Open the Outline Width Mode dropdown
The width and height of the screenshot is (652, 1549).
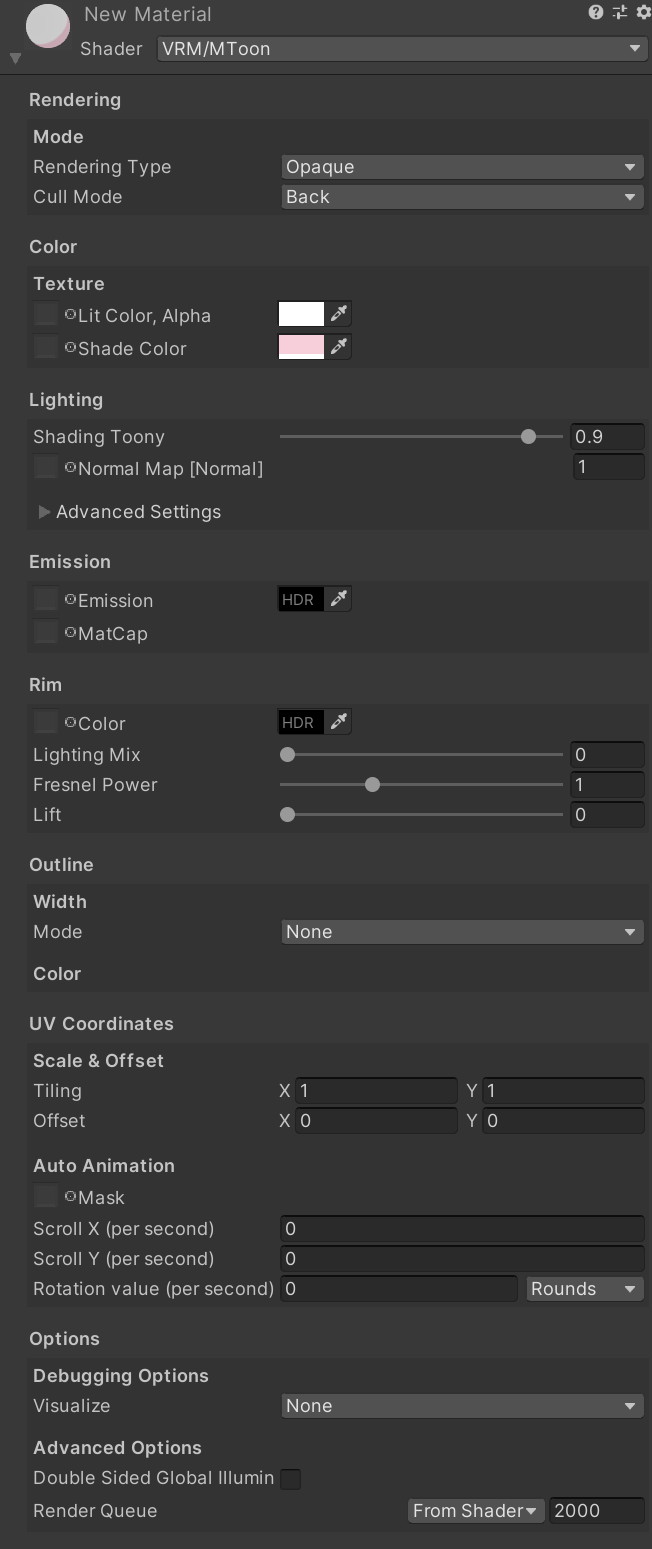(x=461, y=931)
